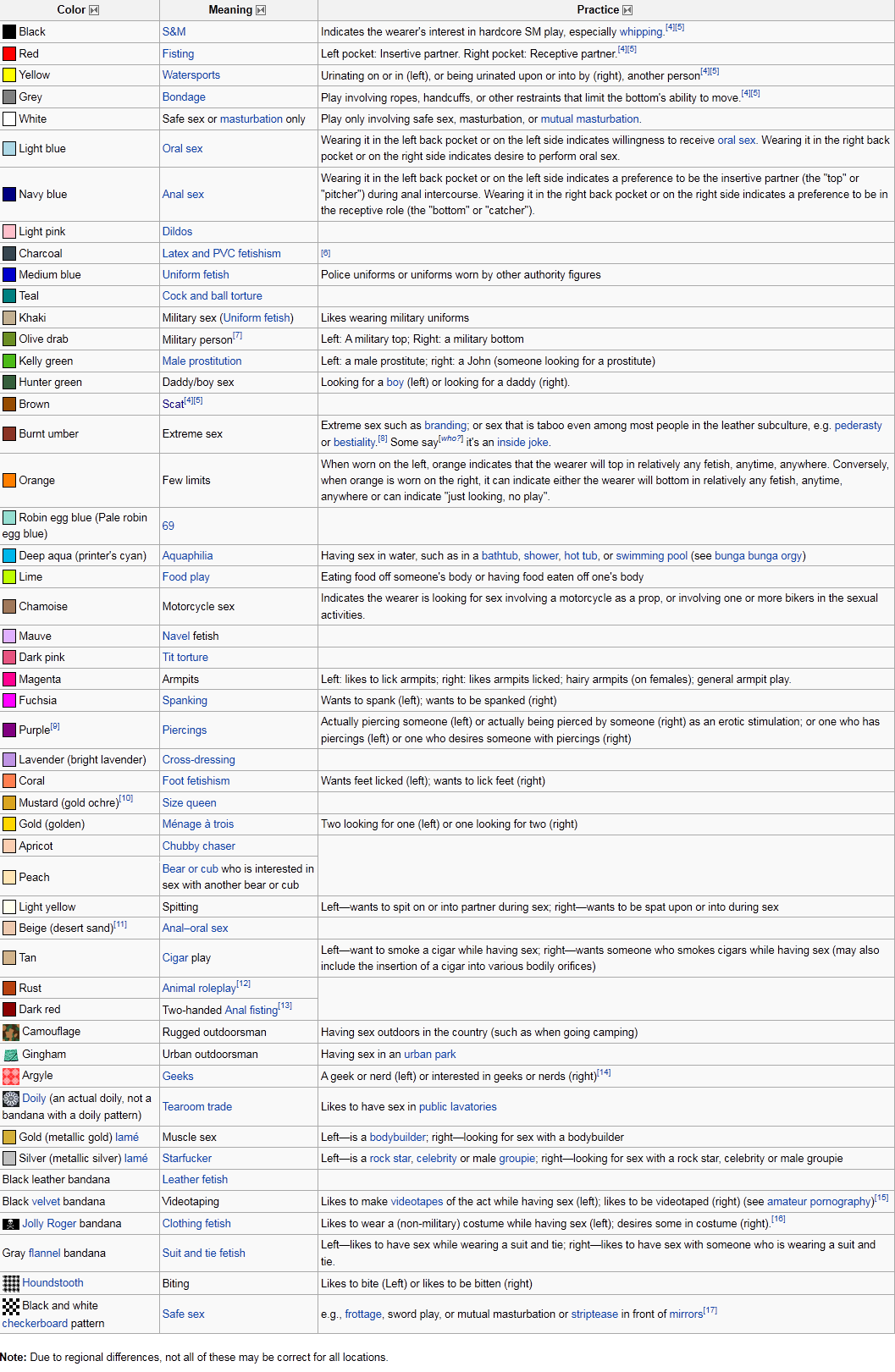Open the 'bodybuilder' link

398,1138
